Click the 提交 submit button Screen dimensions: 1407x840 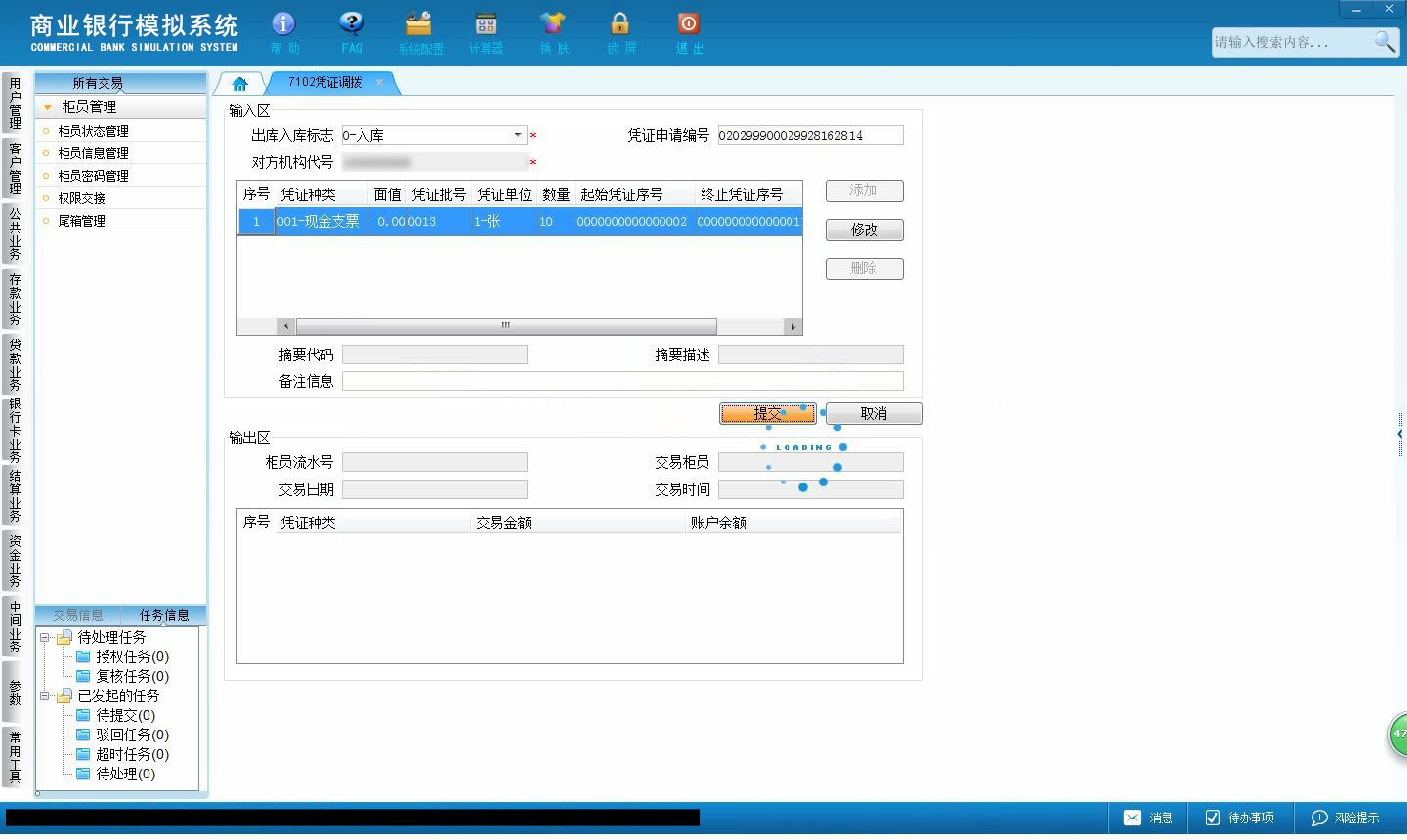click(x=768, y=413)
